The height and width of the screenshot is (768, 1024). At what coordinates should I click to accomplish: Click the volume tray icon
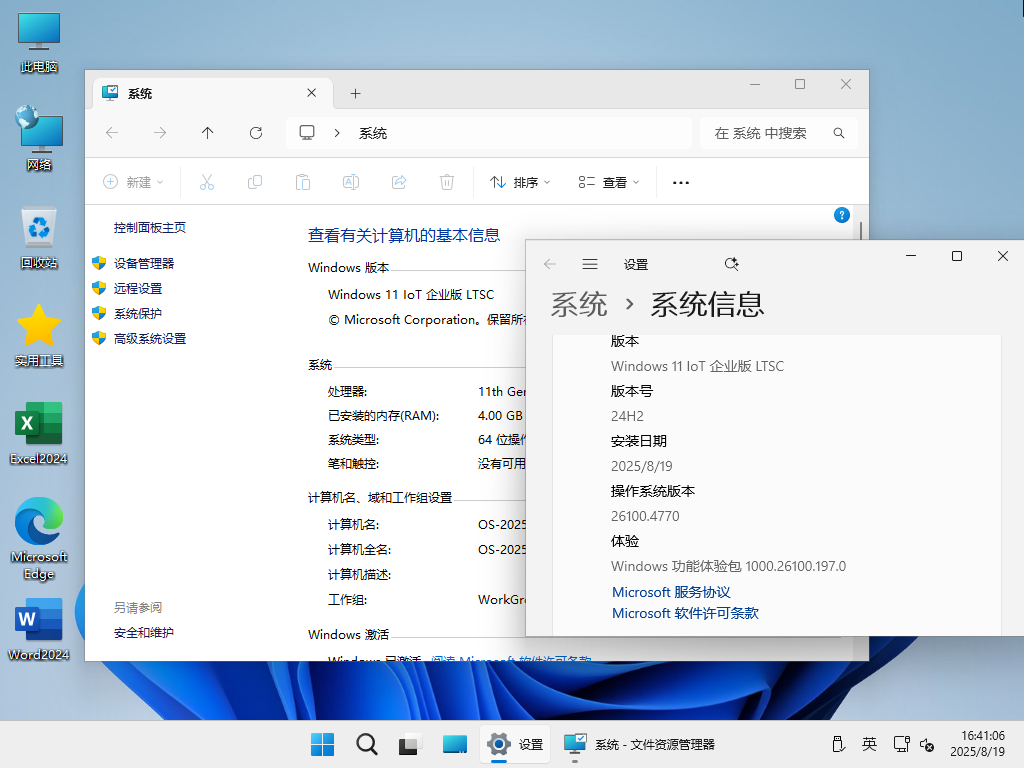[x=927, y=744]
